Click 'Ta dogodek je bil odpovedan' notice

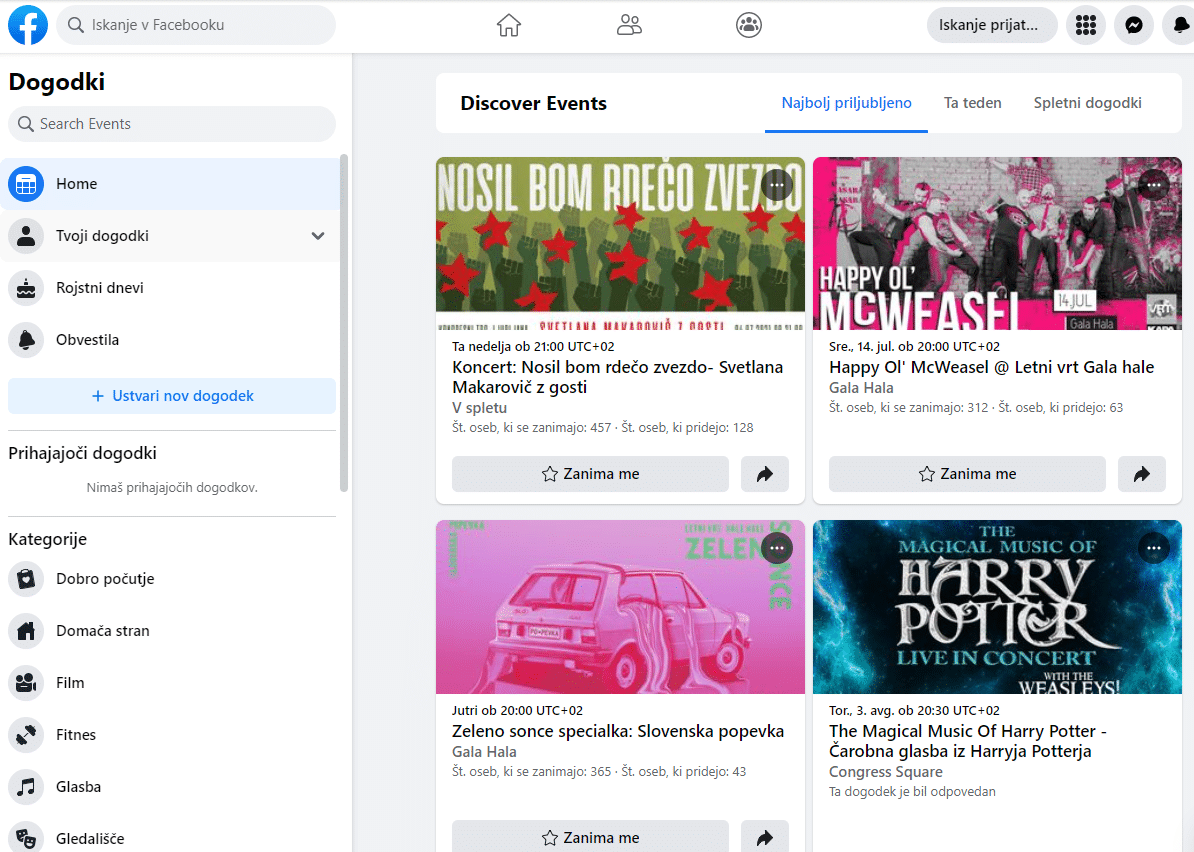(912, 791)
